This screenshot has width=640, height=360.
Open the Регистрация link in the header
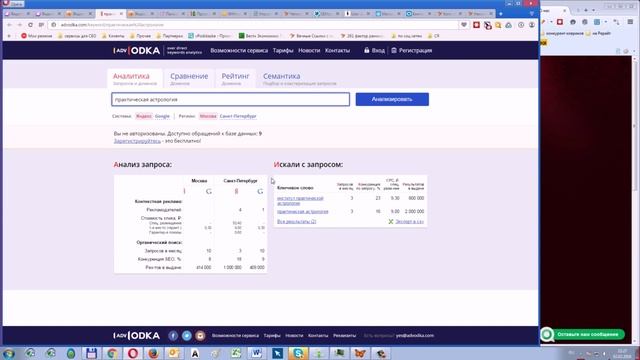411,50
